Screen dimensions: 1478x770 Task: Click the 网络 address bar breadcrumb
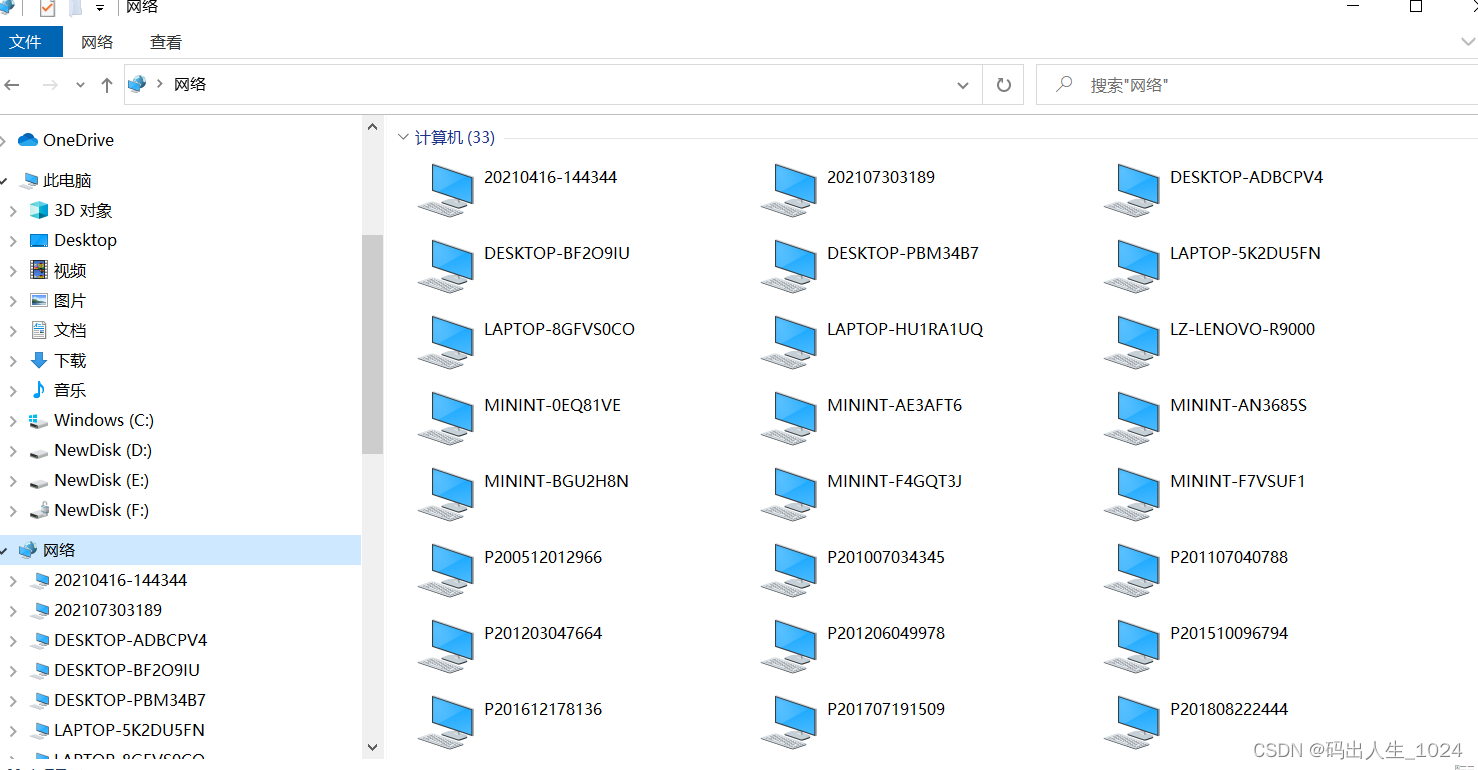tap(190, 85)
